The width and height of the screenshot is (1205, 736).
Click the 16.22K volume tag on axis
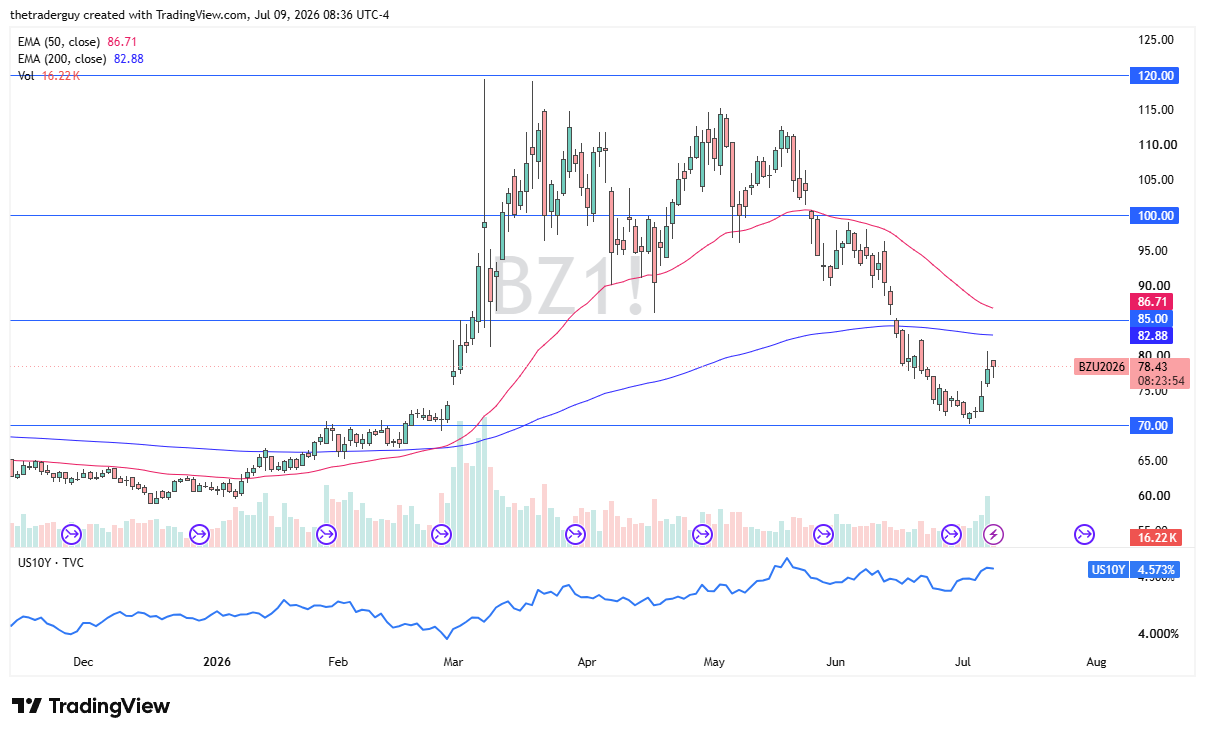(x=1158, y=537)
